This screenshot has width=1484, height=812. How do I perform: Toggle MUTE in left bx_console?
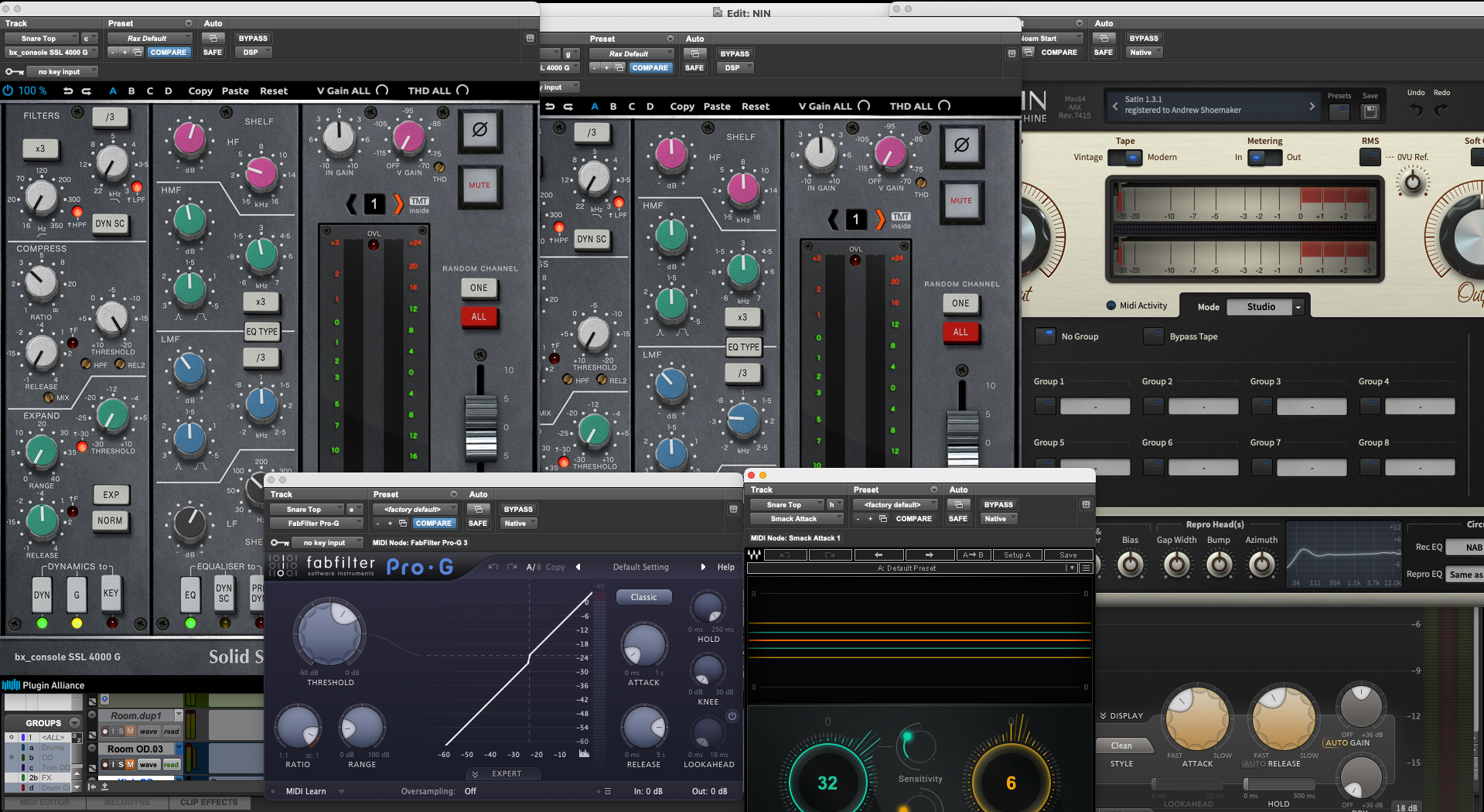click(479, 186)
